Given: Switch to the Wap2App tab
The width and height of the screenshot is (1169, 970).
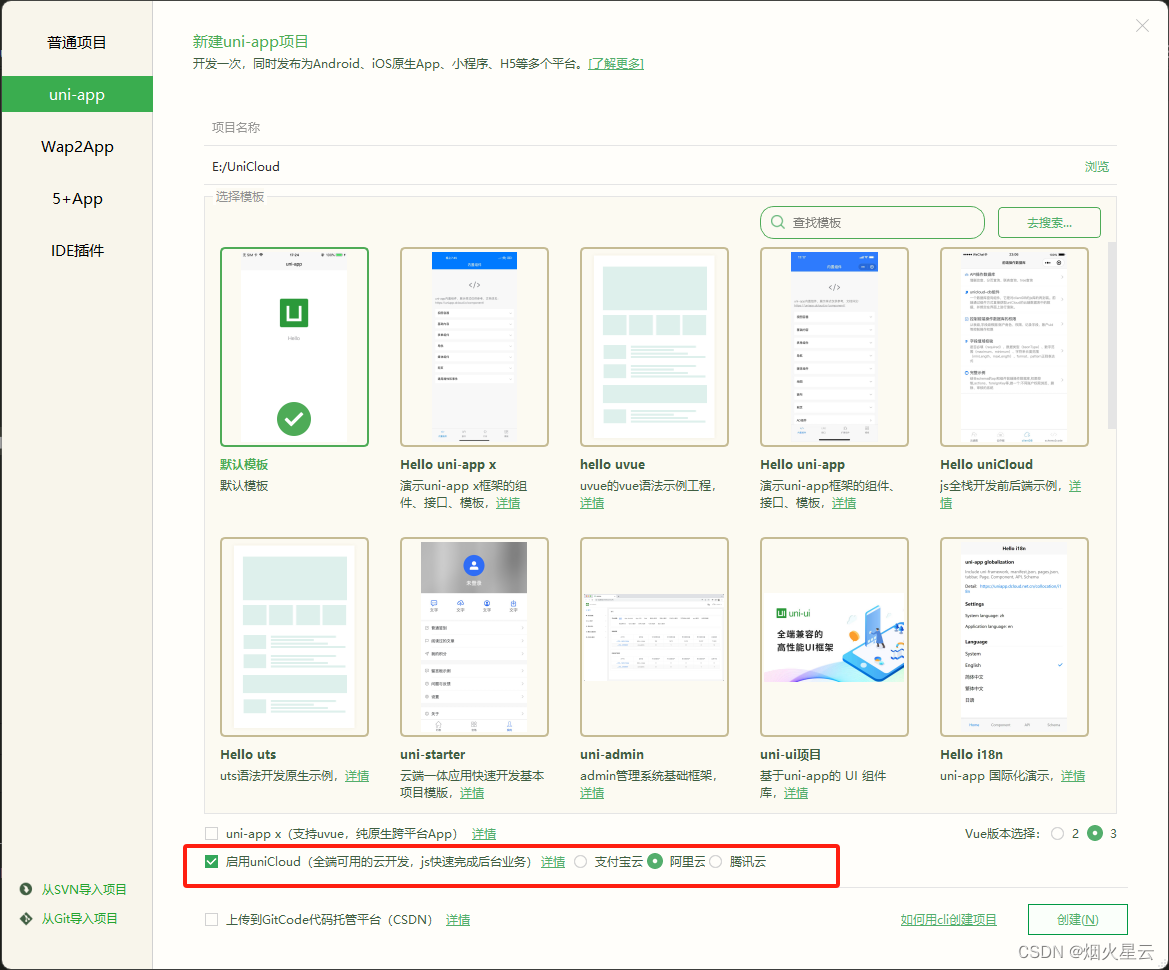Looking at the screenshot, I should pyautogui.click(x=77, y=147).
